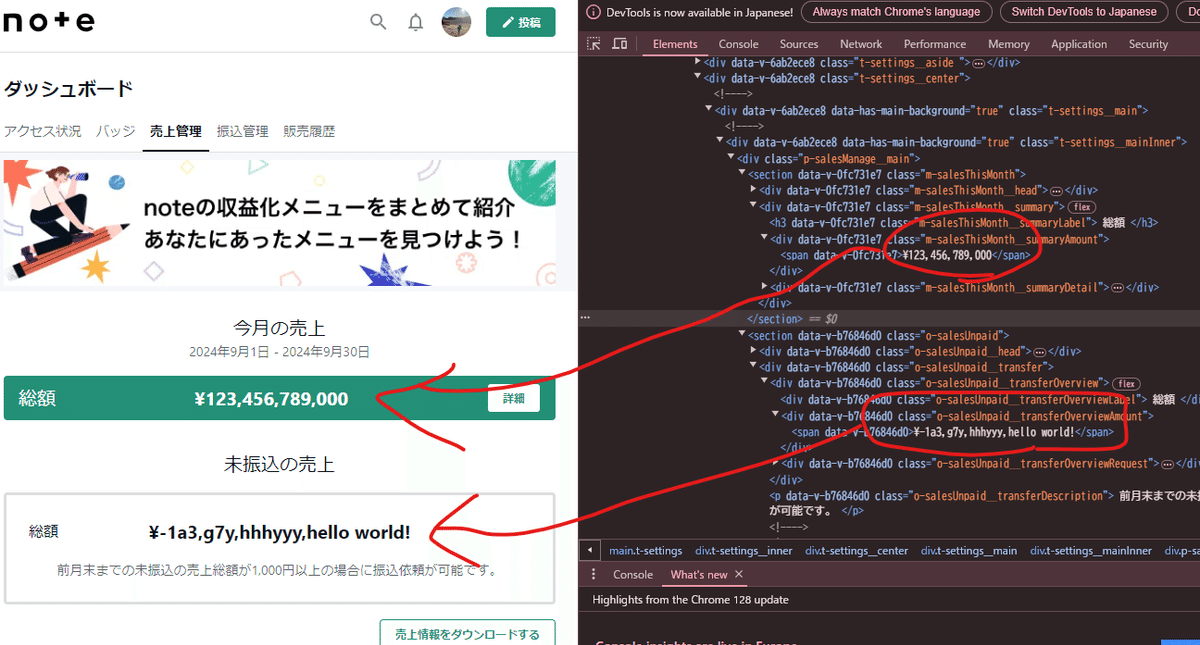Screen dimensions: 1200x645
Task: Click the 売上情報をダウンロードする button
Action: click(467, 632)
